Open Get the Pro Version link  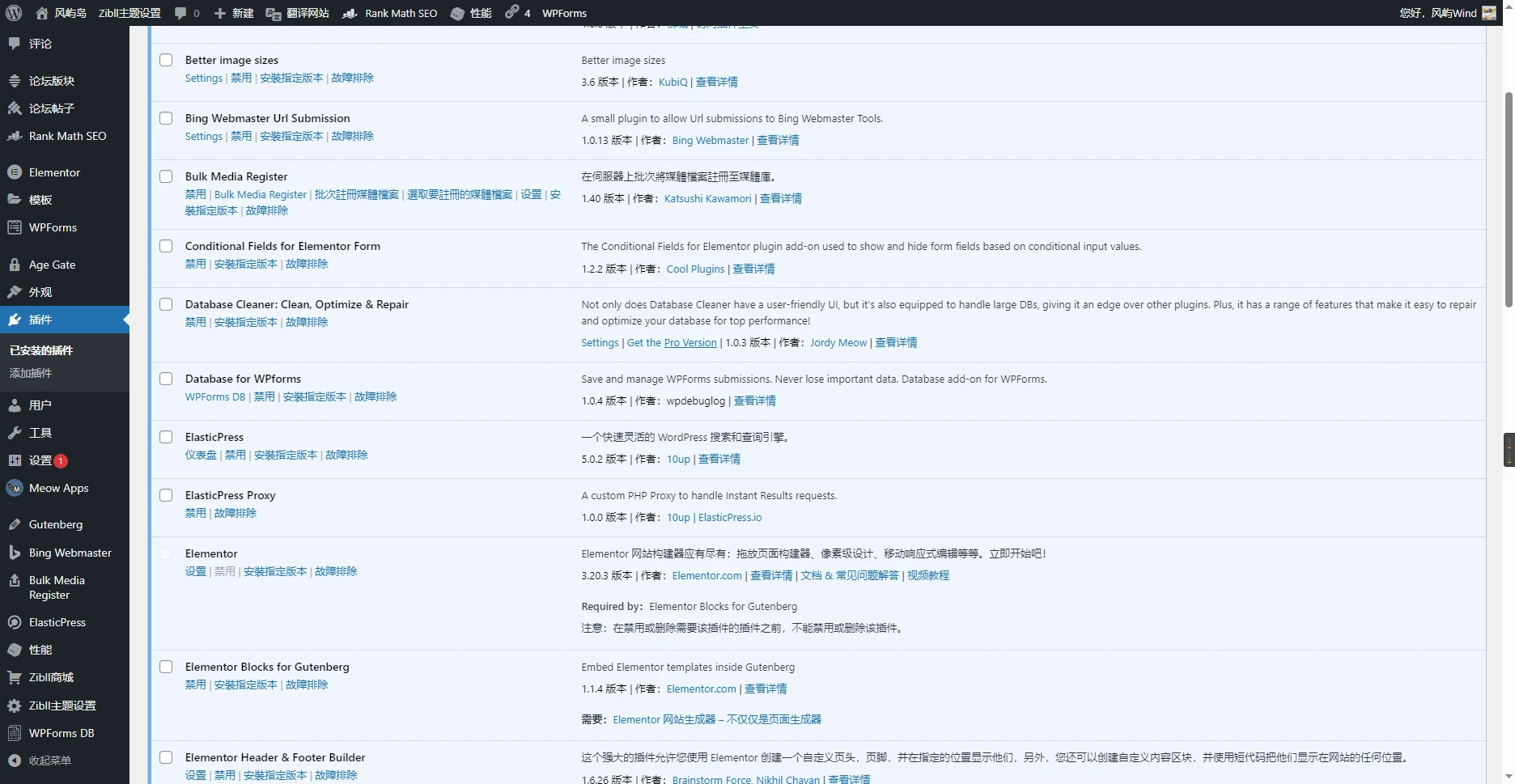click(x=672, y=342)
